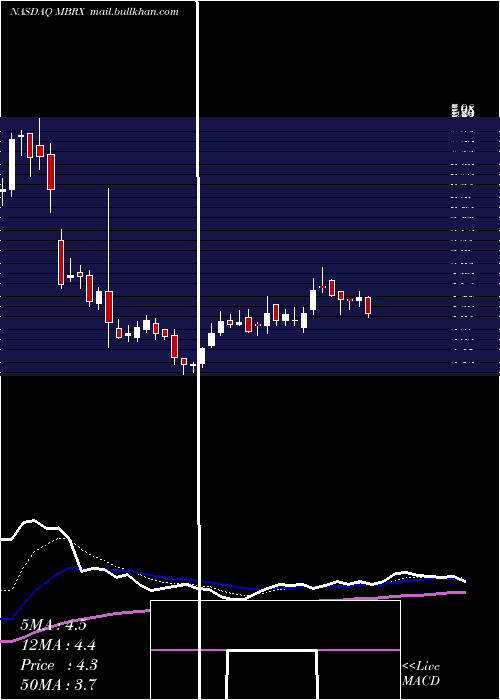Select the Price : 4.3 value

pyautogui.click(x=58, y=665)
